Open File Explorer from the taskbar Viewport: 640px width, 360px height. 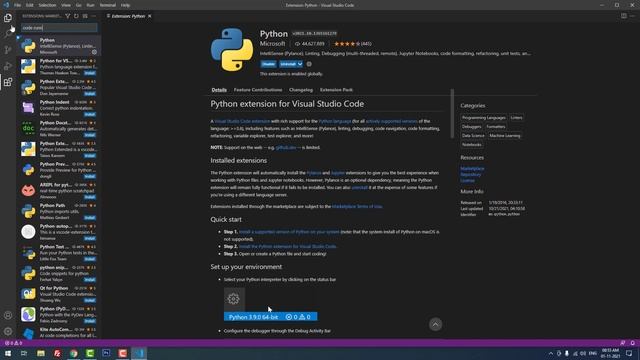click(x=41, y=353)
